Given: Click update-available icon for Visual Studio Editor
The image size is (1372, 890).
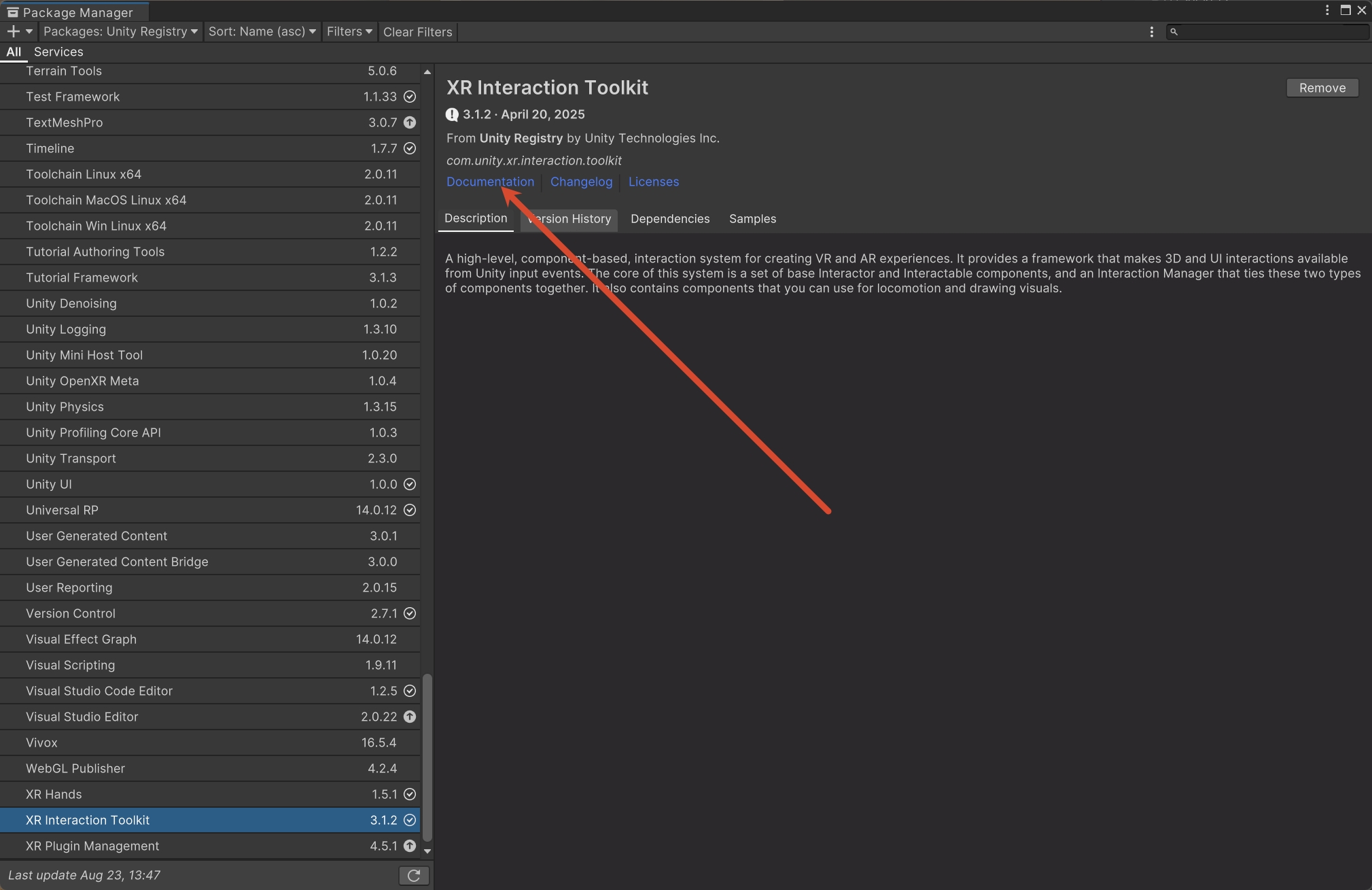Looking at the screenshot, I should [410, 717].
